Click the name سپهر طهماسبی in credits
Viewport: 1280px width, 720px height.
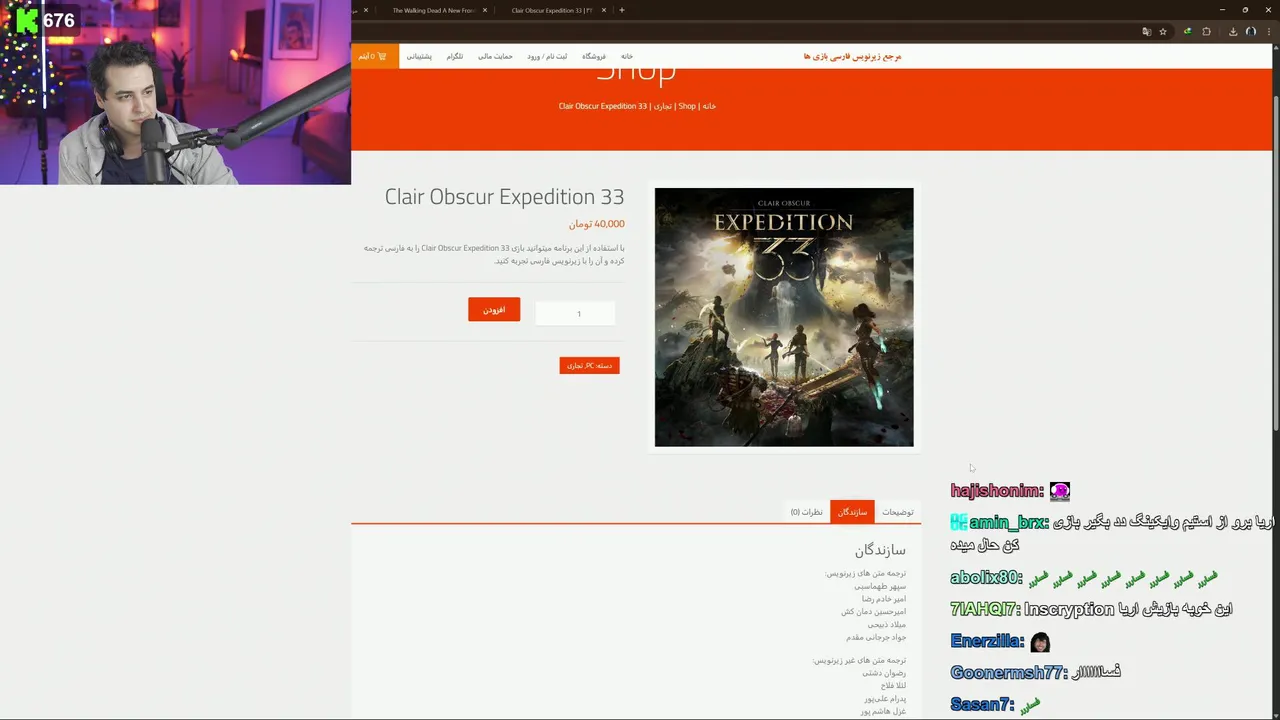tap(880, 586)
